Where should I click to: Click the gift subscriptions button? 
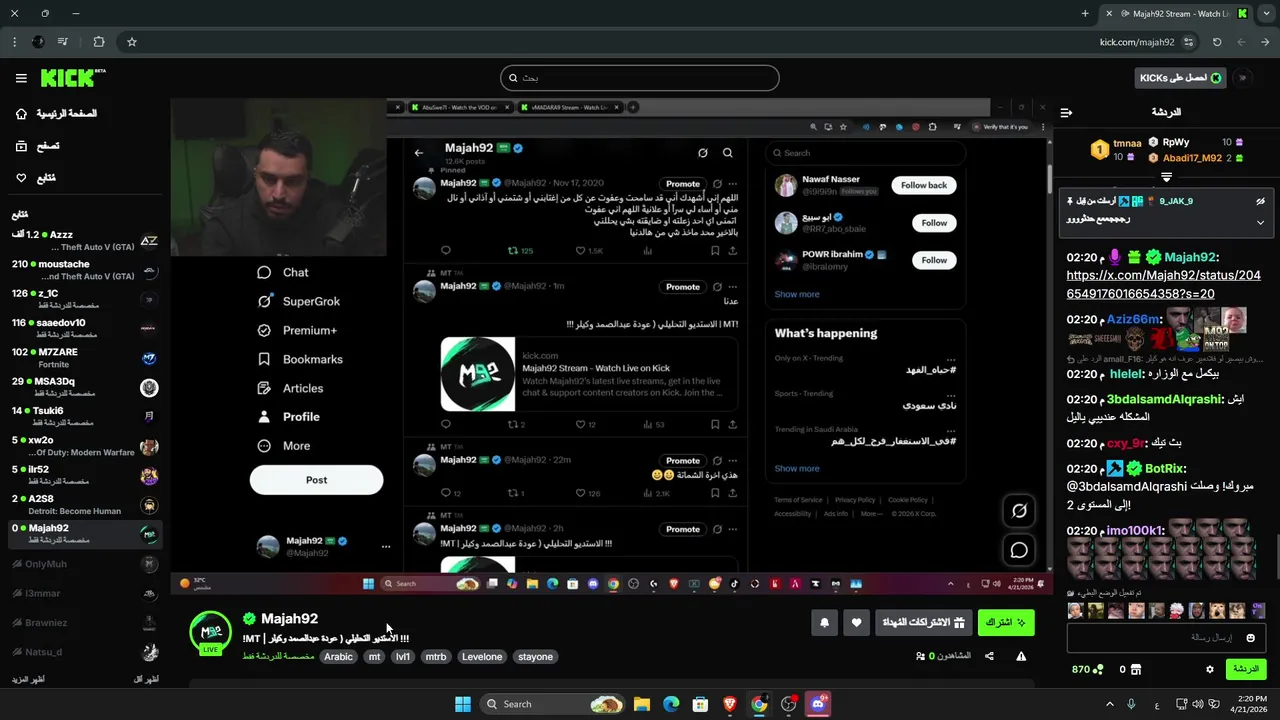[923, 622]
